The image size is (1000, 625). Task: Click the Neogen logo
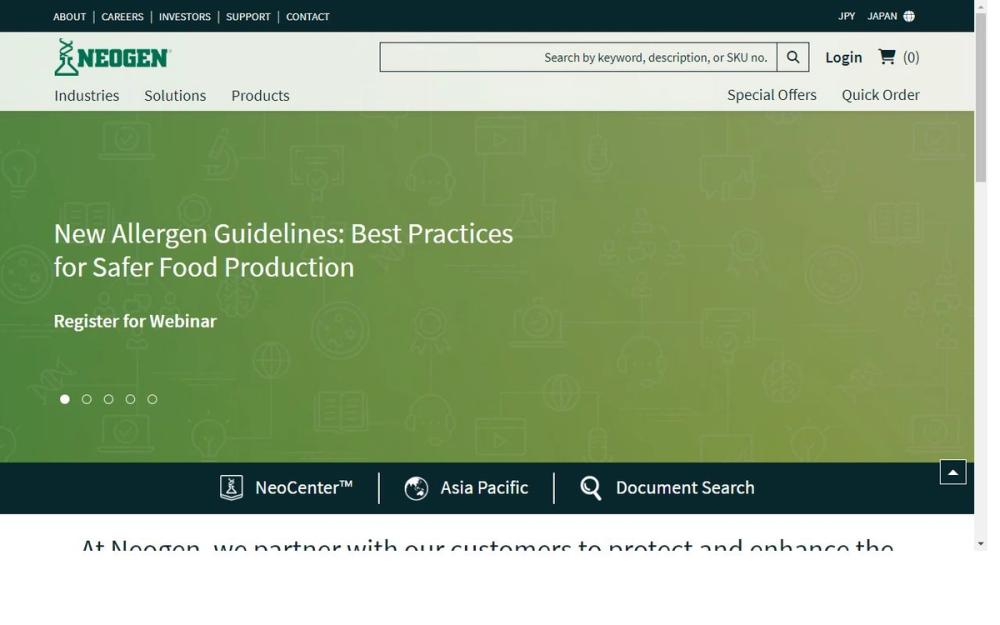(112, 57)
